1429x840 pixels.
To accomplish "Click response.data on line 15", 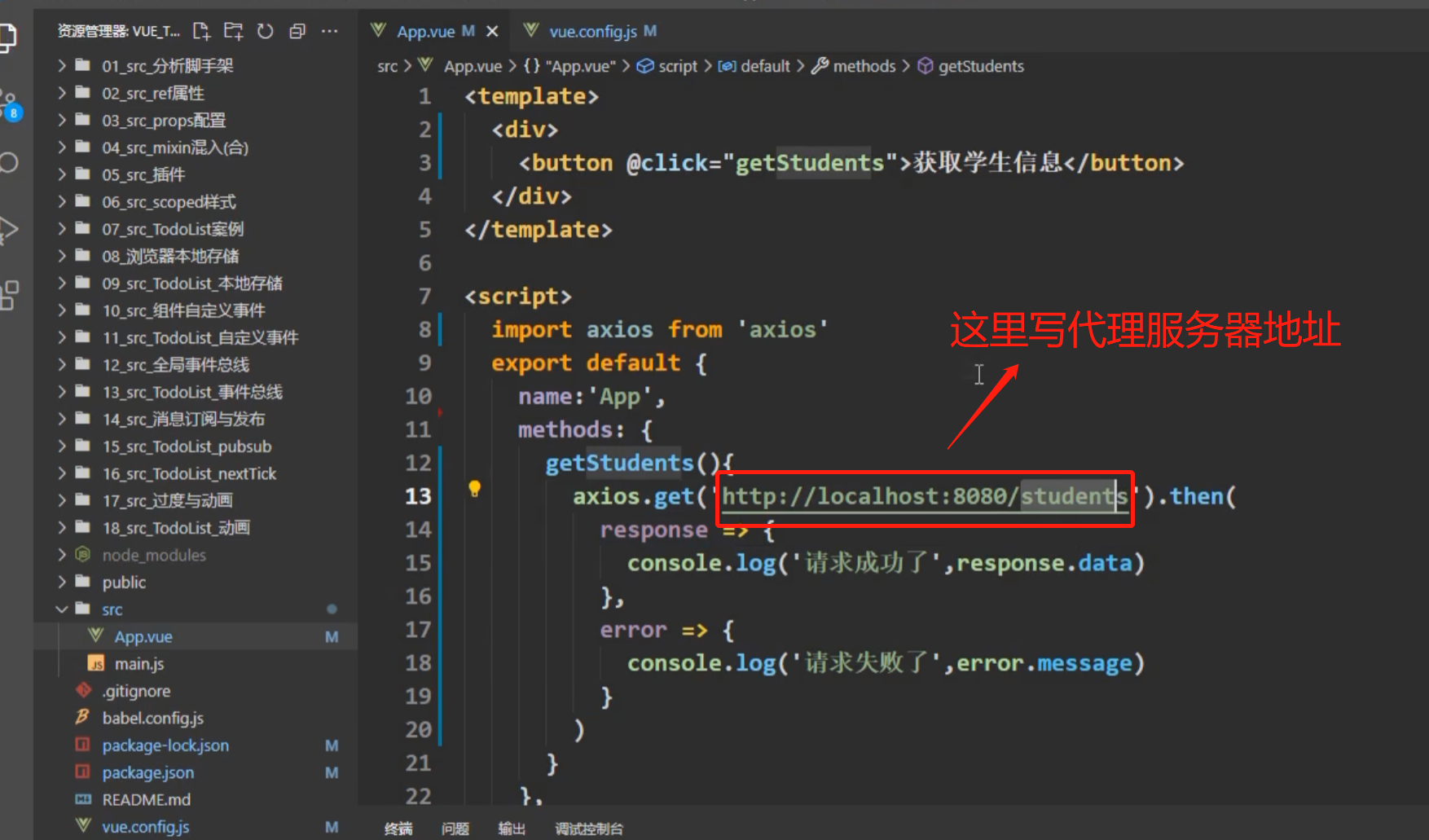I will (1044, 563).
